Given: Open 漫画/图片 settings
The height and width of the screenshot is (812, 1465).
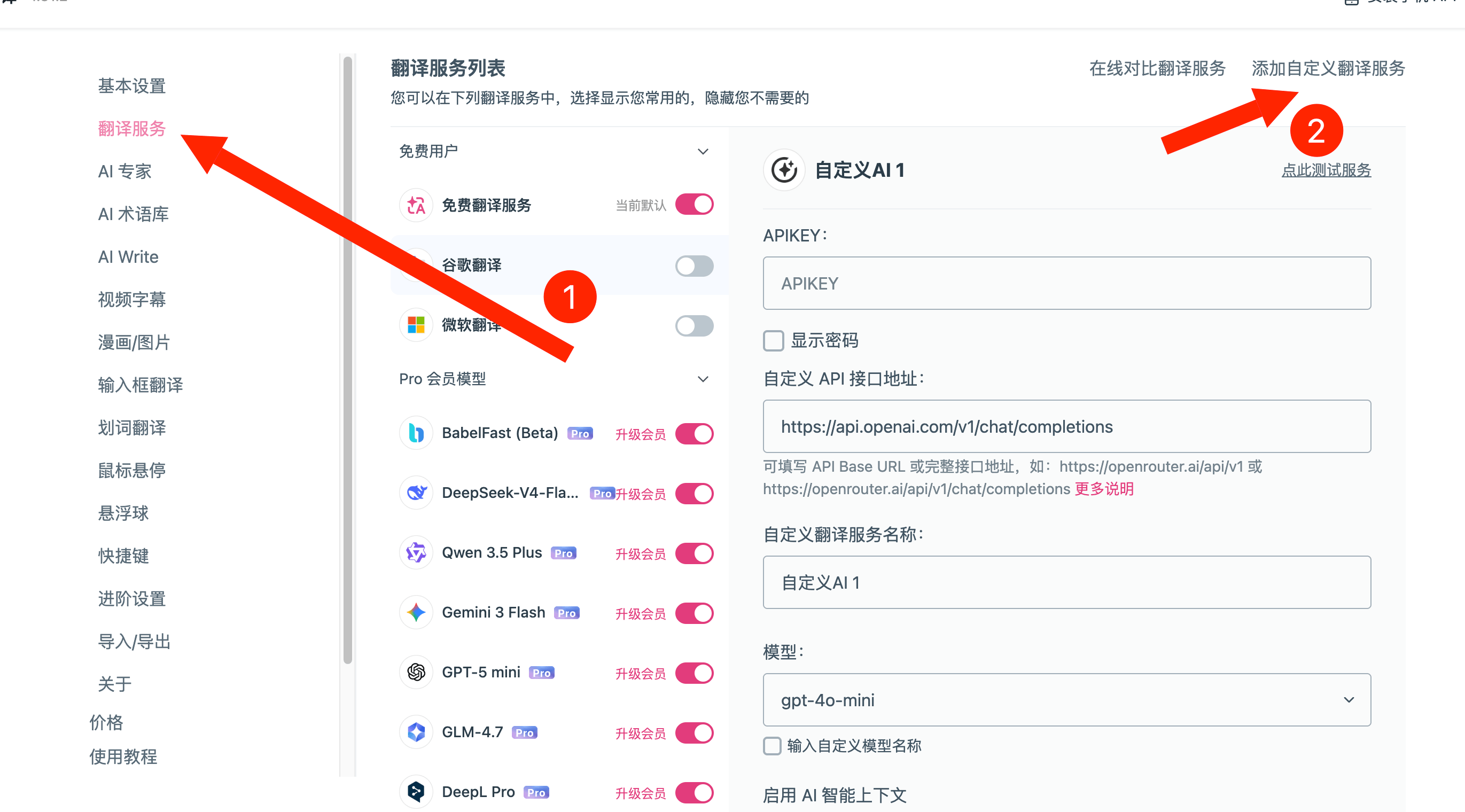Looking at the screenshot, I should click(134, 342).
